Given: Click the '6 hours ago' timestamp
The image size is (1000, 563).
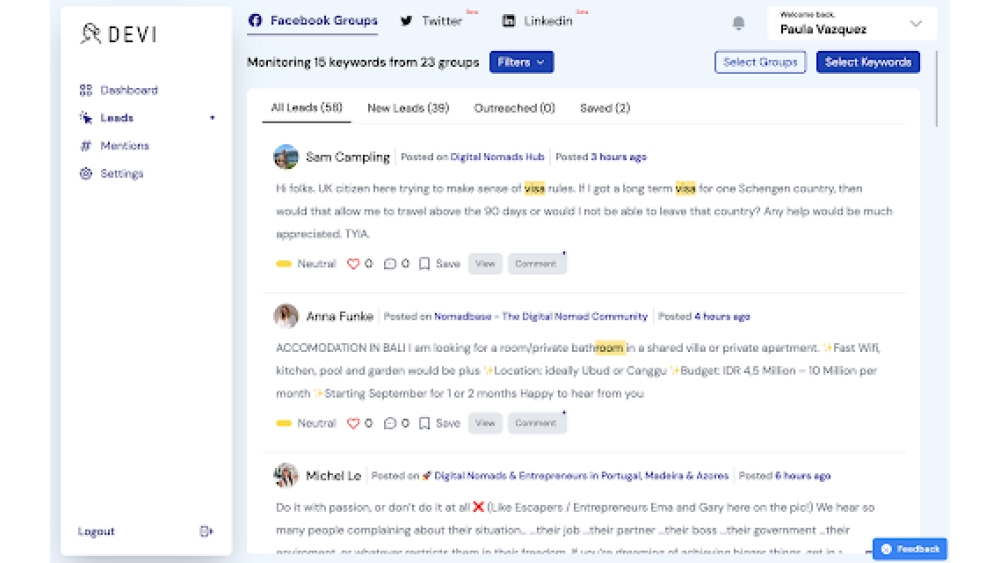Looking at the screenshot, I should pos(802,476).
